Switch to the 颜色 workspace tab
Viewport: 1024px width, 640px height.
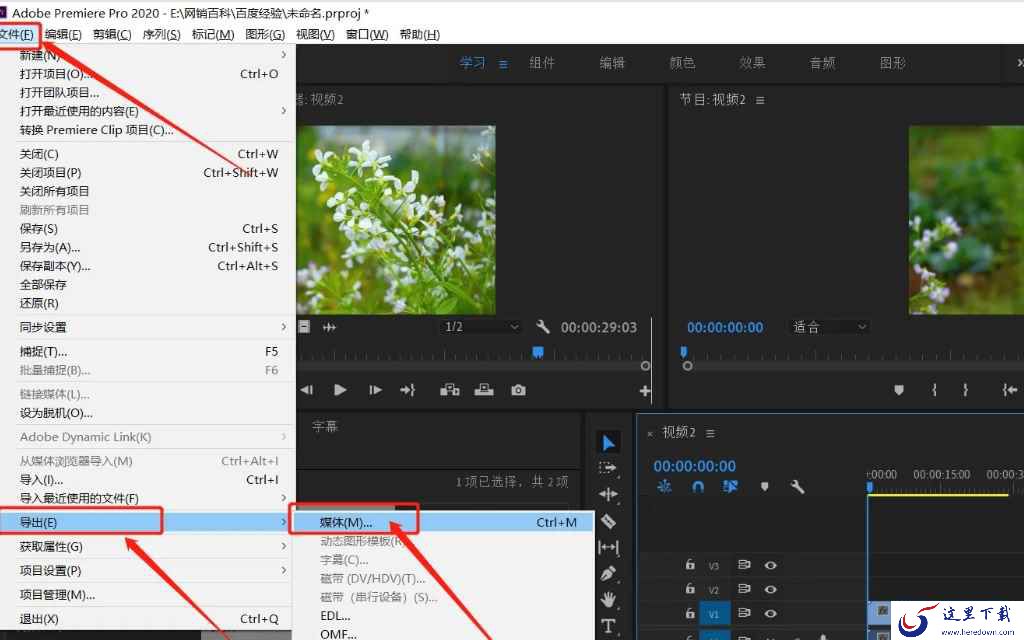(x=682, y=63)
